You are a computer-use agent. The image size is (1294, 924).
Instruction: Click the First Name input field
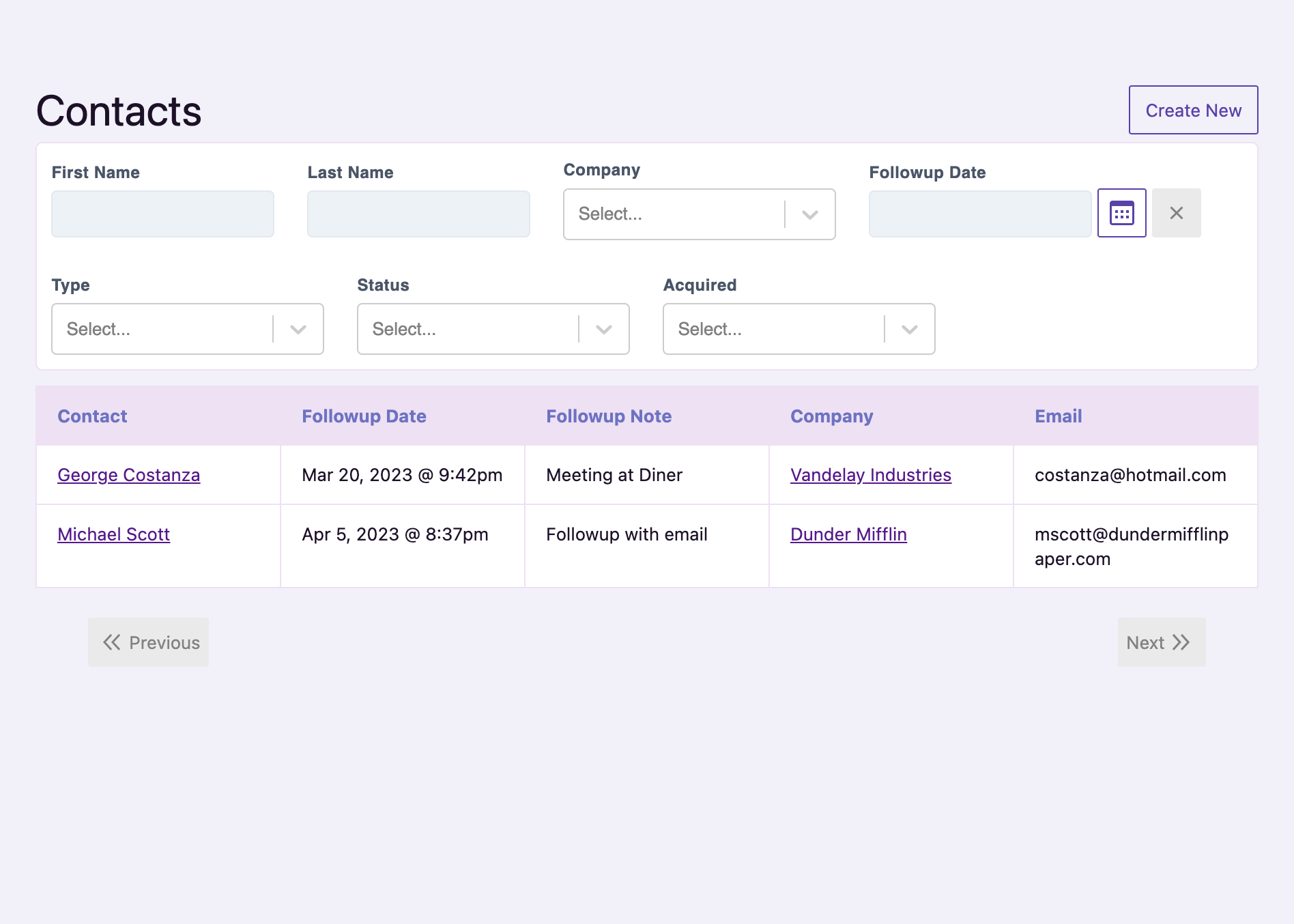[x=162, y=213]
